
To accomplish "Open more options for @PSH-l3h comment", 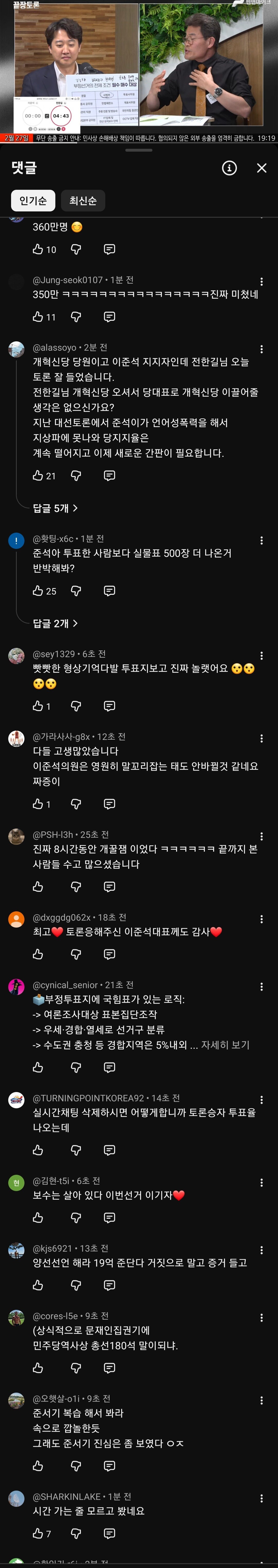I will (x=262, y=836).
